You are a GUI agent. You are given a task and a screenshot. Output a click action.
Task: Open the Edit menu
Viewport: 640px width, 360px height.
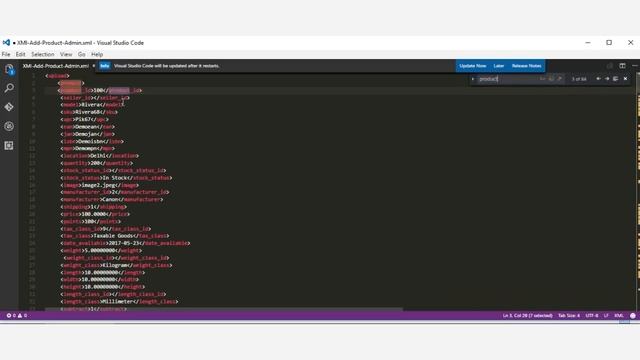click(x=20, y=54)
